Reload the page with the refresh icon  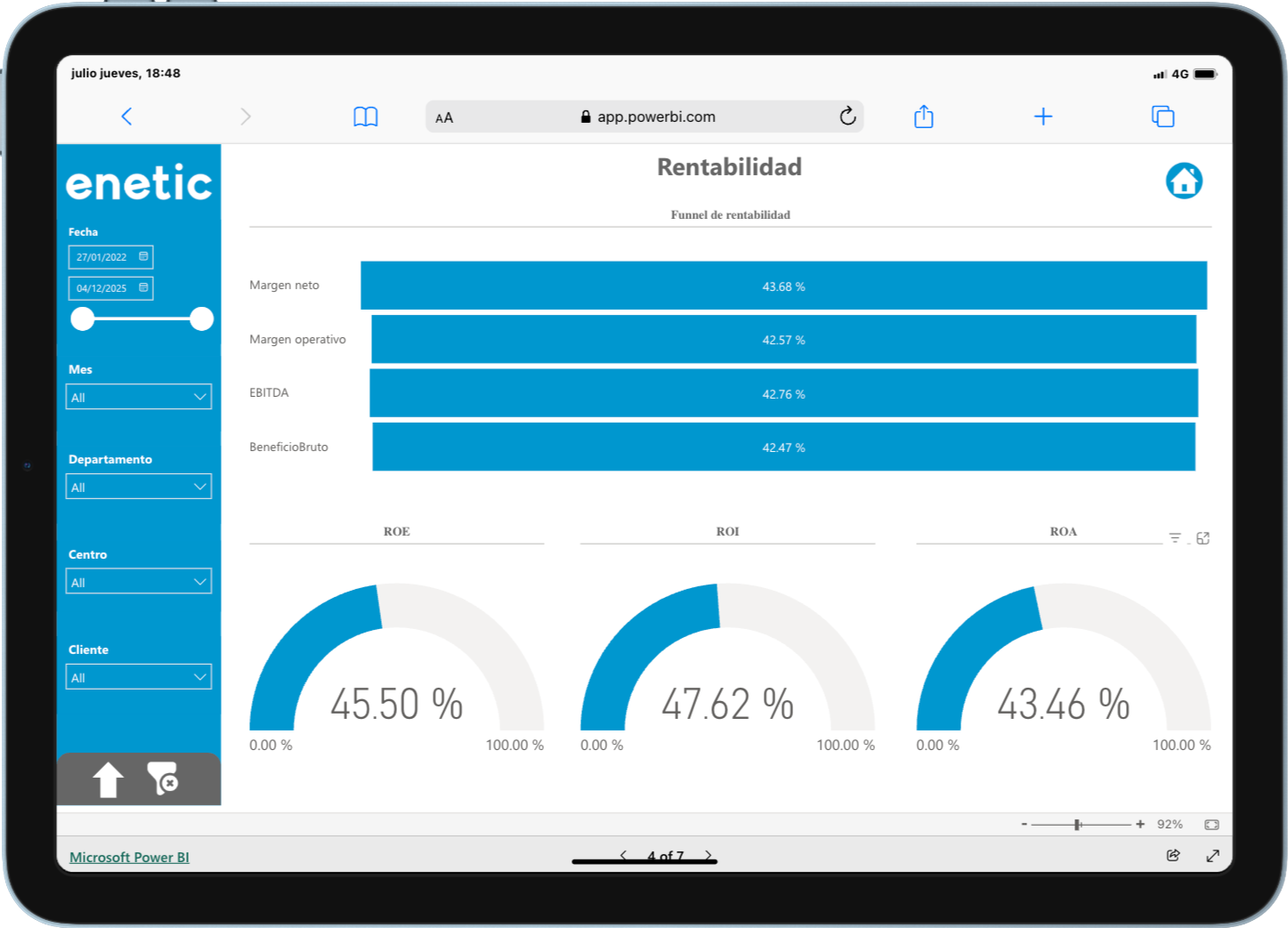point(847,116)
